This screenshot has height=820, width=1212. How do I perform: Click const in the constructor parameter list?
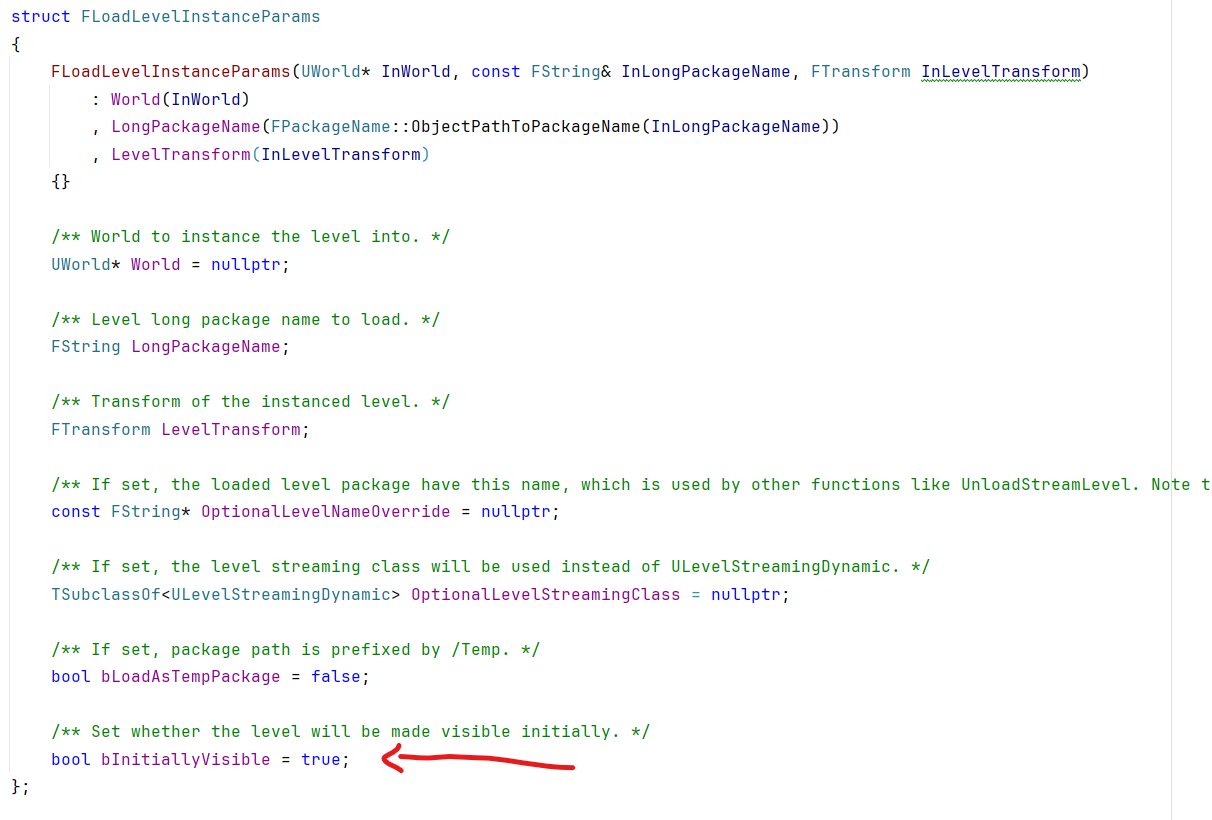[x=496, y=72]
